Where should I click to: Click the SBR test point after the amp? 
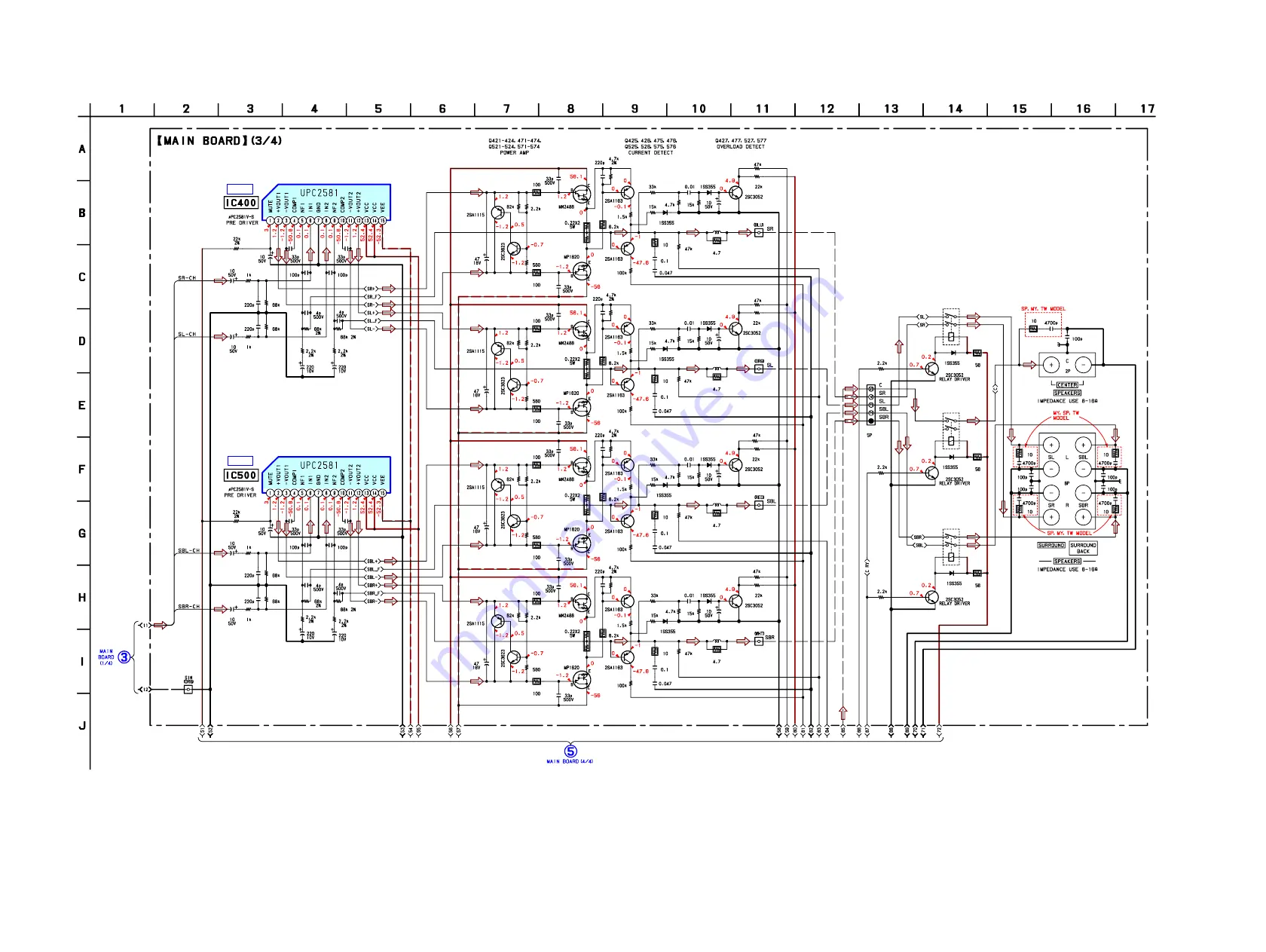(x=759, y=641)
